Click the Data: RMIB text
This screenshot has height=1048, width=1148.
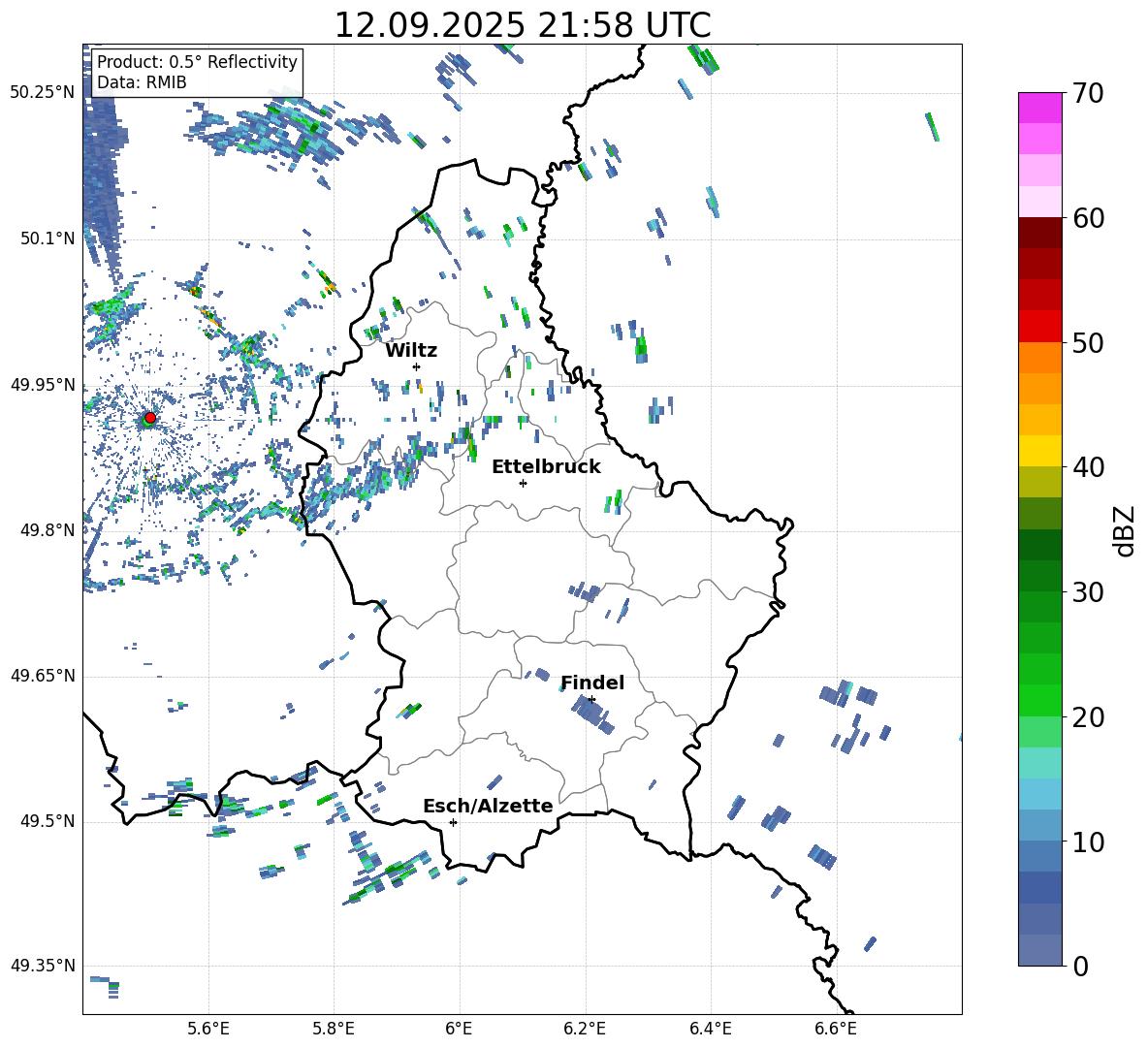tap(142, 82)
